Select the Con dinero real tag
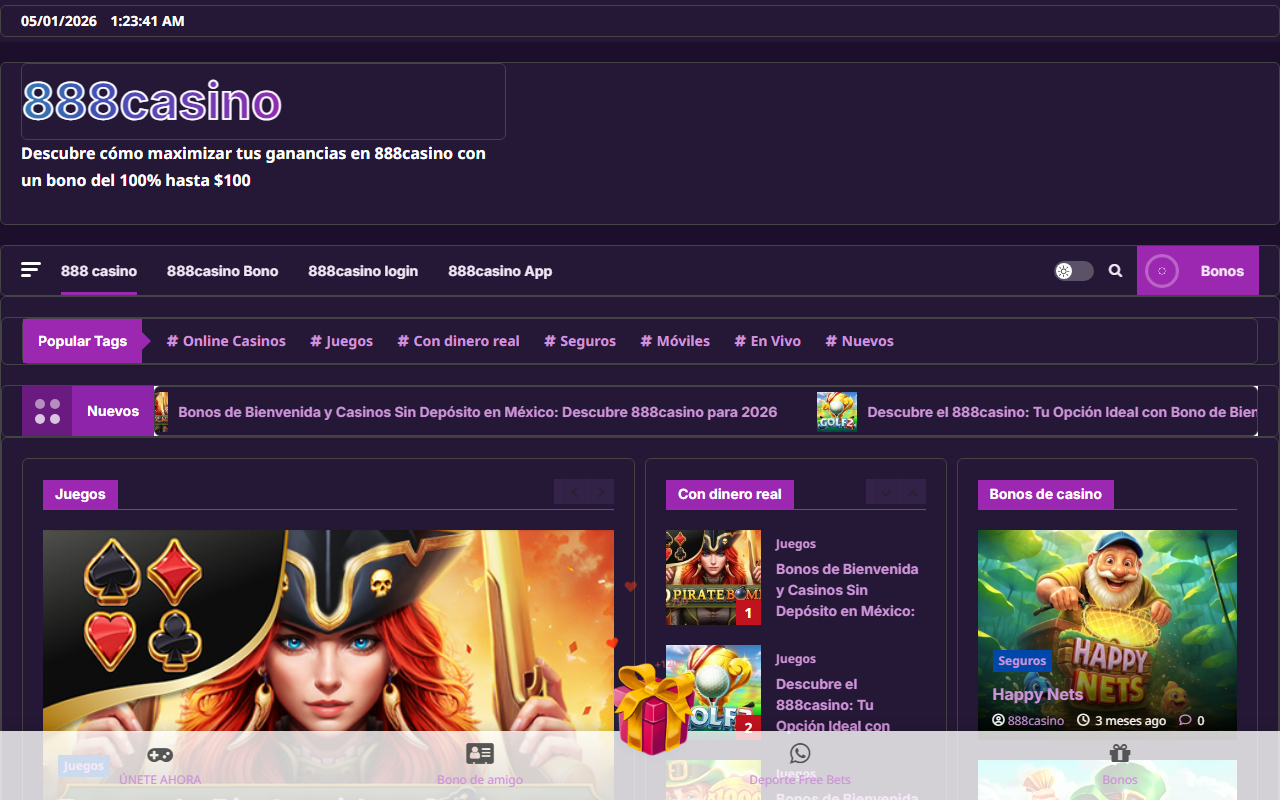This screenshot has height=800, width=1280. 458,341
